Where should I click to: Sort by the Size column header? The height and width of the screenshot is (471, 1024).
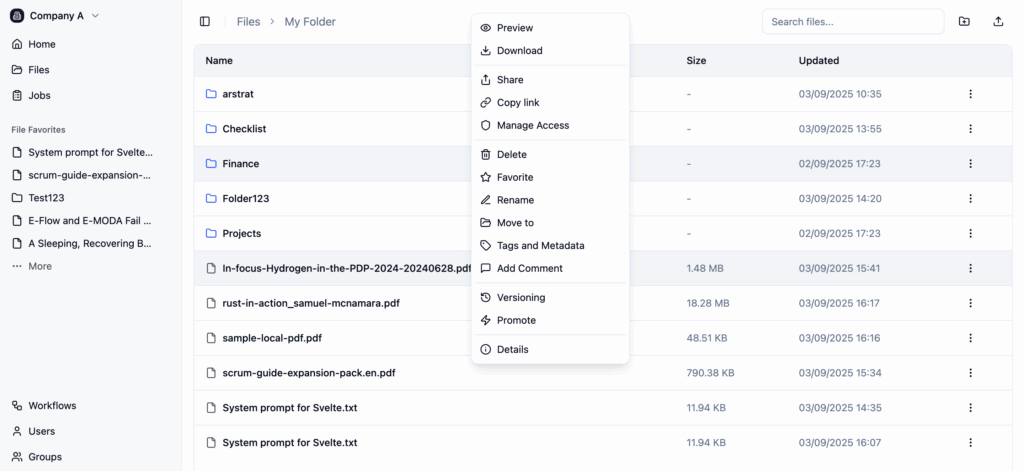click(x=696, y=61)
